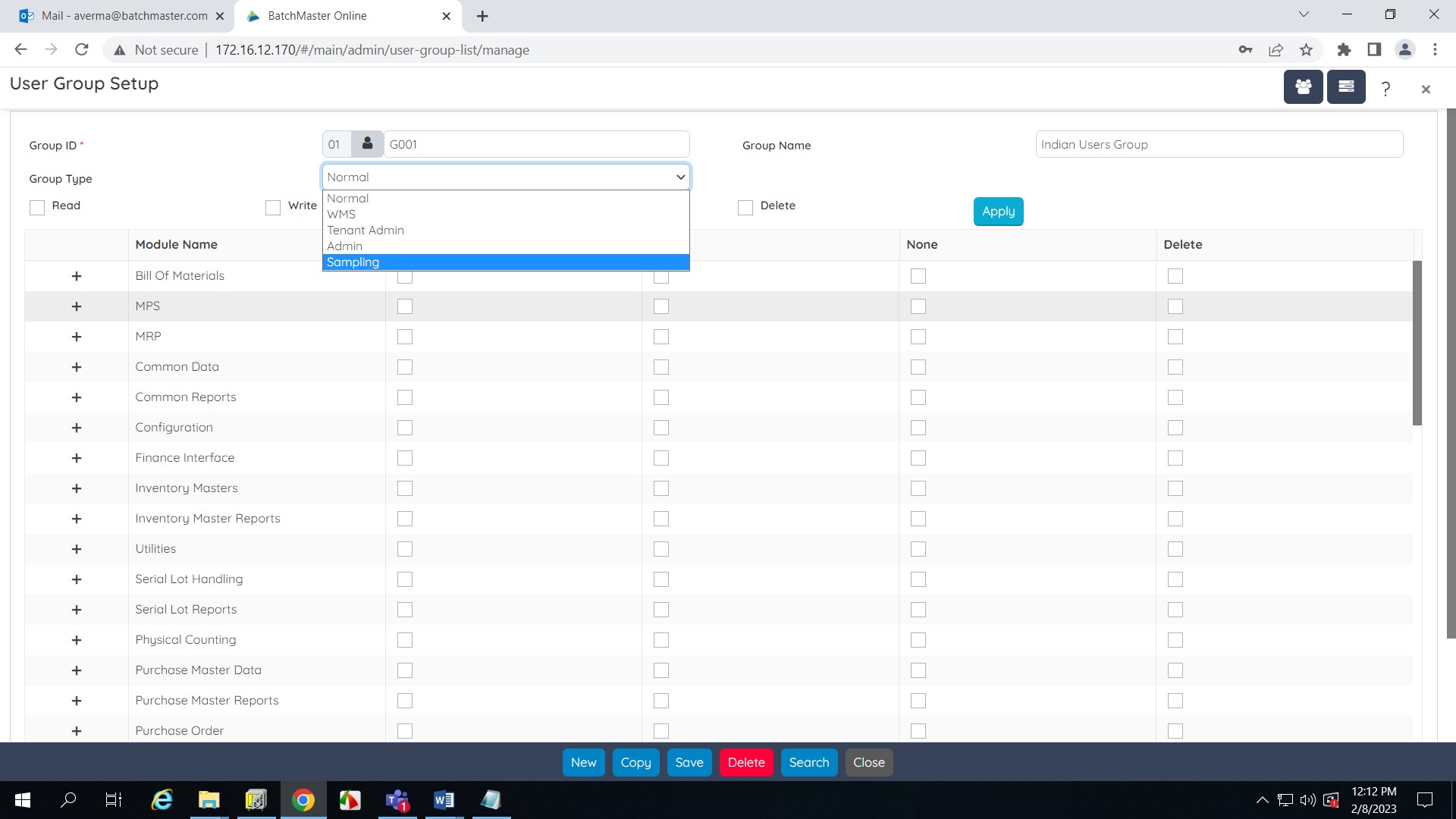Image resolution: width=1456 pixels, height=819 pixels.
Task: Click the Save button in the bottom bar
Action: click(689, 763)
